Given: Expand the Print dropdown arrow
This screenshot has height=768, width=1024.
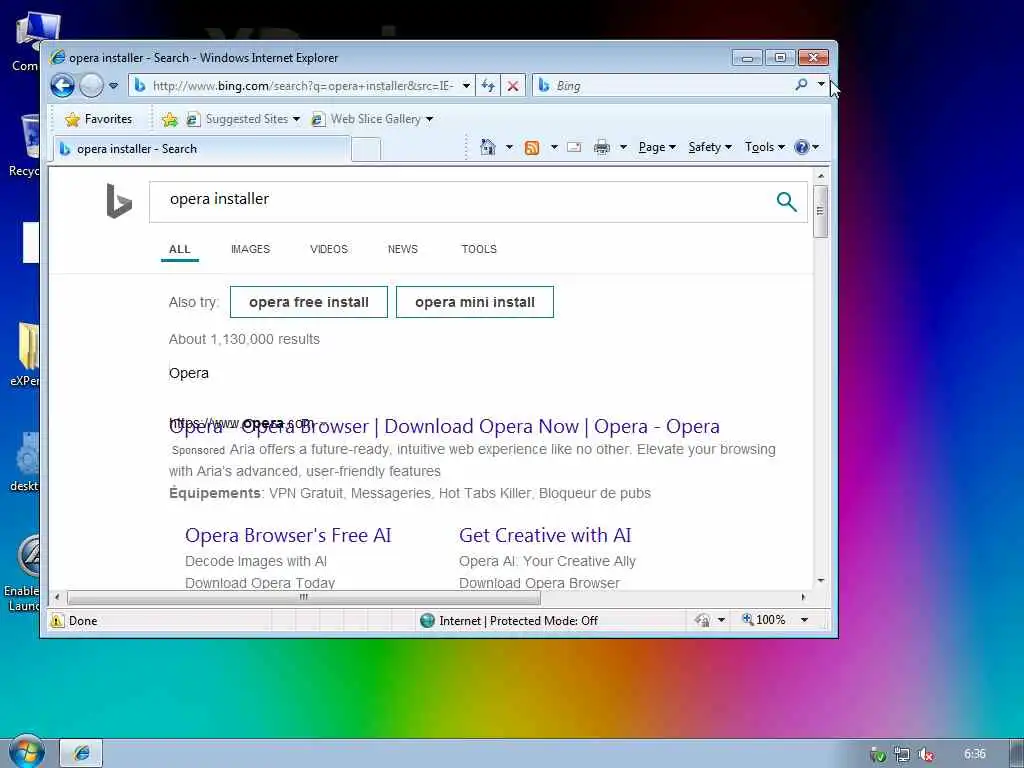Looking at the screenshot, I should (623, 147).
